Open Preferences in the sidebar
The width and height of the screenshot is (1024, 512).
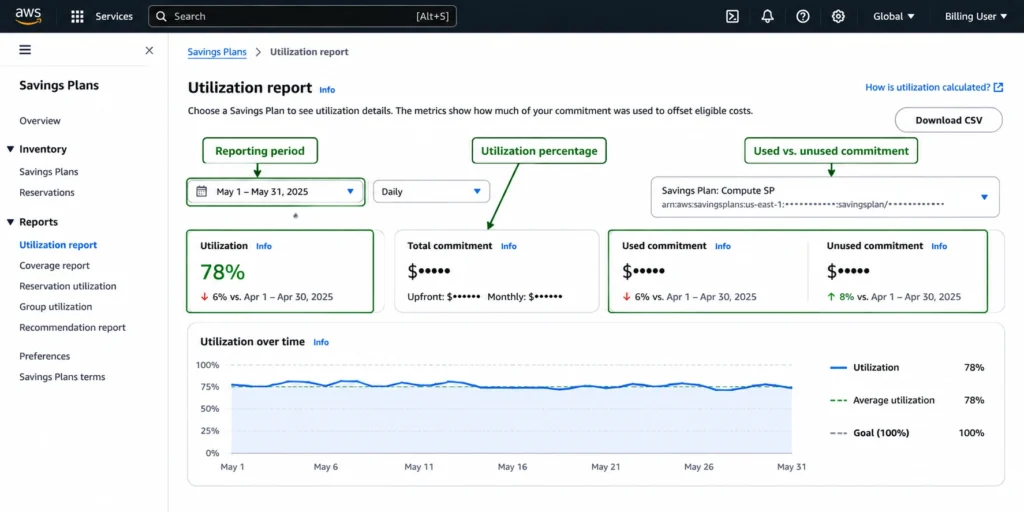coord(44,357)
